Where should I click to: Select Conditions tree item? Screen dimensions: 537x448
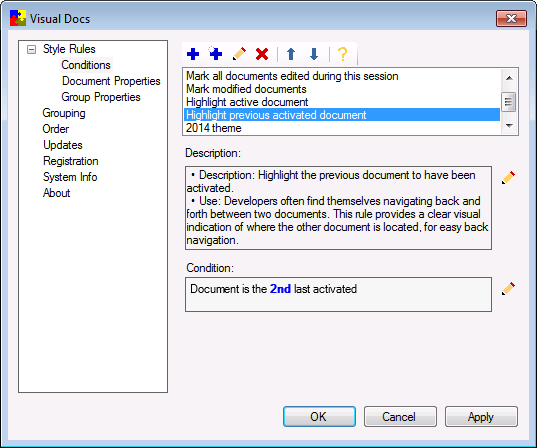click(x=86, y=65)
